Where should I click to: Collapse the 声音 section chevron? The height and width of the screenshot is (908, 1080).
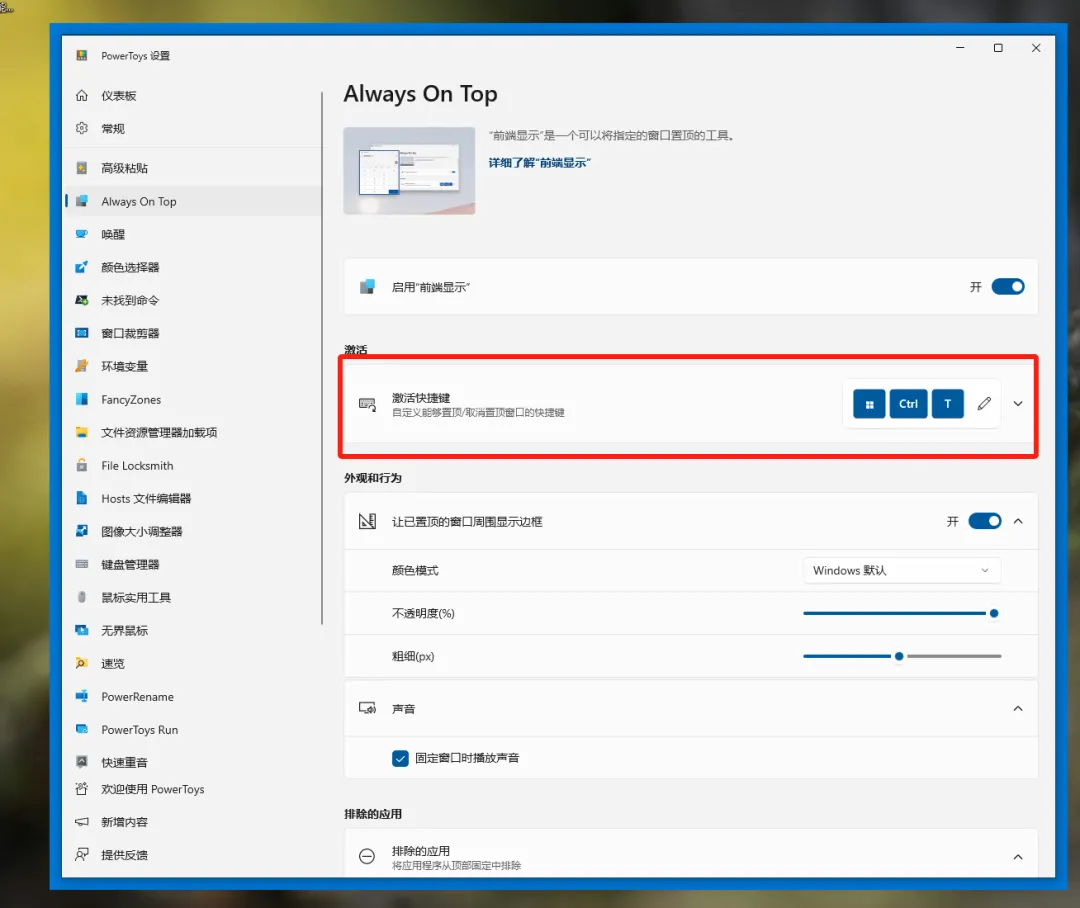(1018, 708)
